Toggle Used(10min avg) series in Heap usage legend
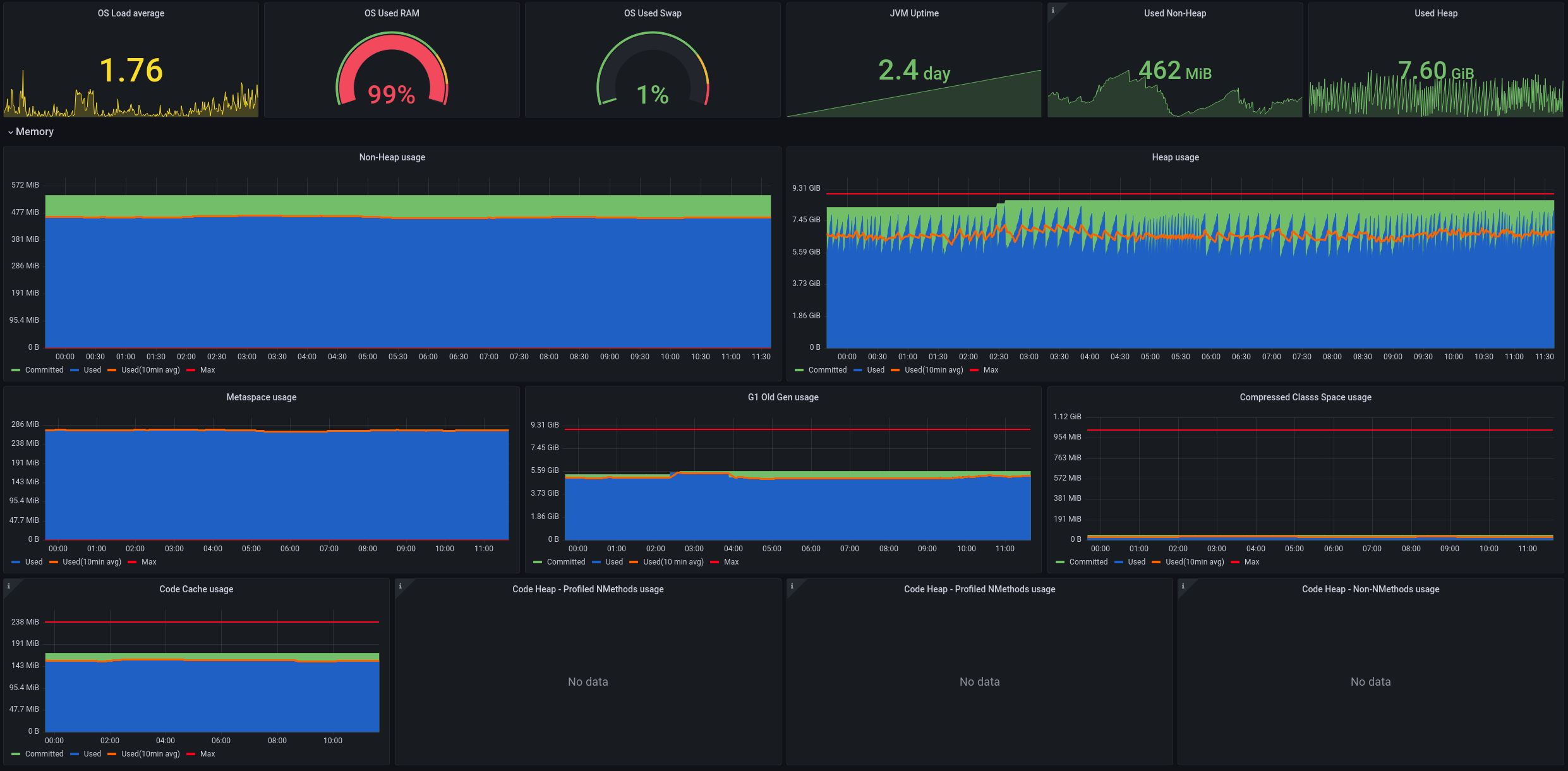The height and width of the screenshot is (771, 1568). click(934, 370)
